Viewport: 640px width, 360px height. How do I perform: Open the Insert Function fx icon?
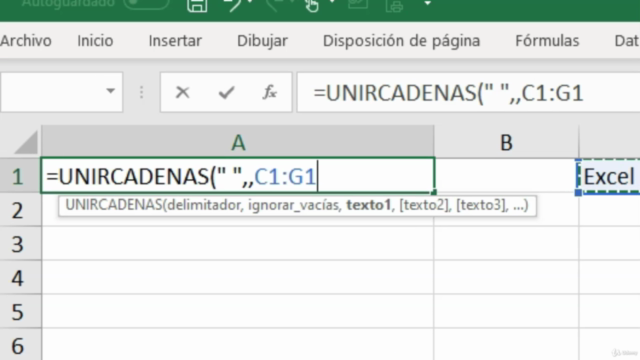point(269,93)
